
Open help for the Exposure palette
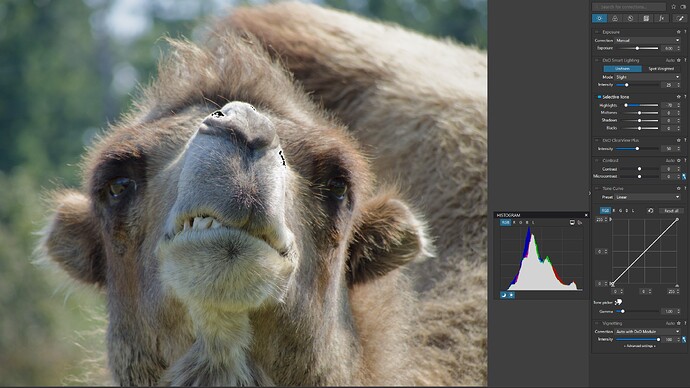coord(685,32)
